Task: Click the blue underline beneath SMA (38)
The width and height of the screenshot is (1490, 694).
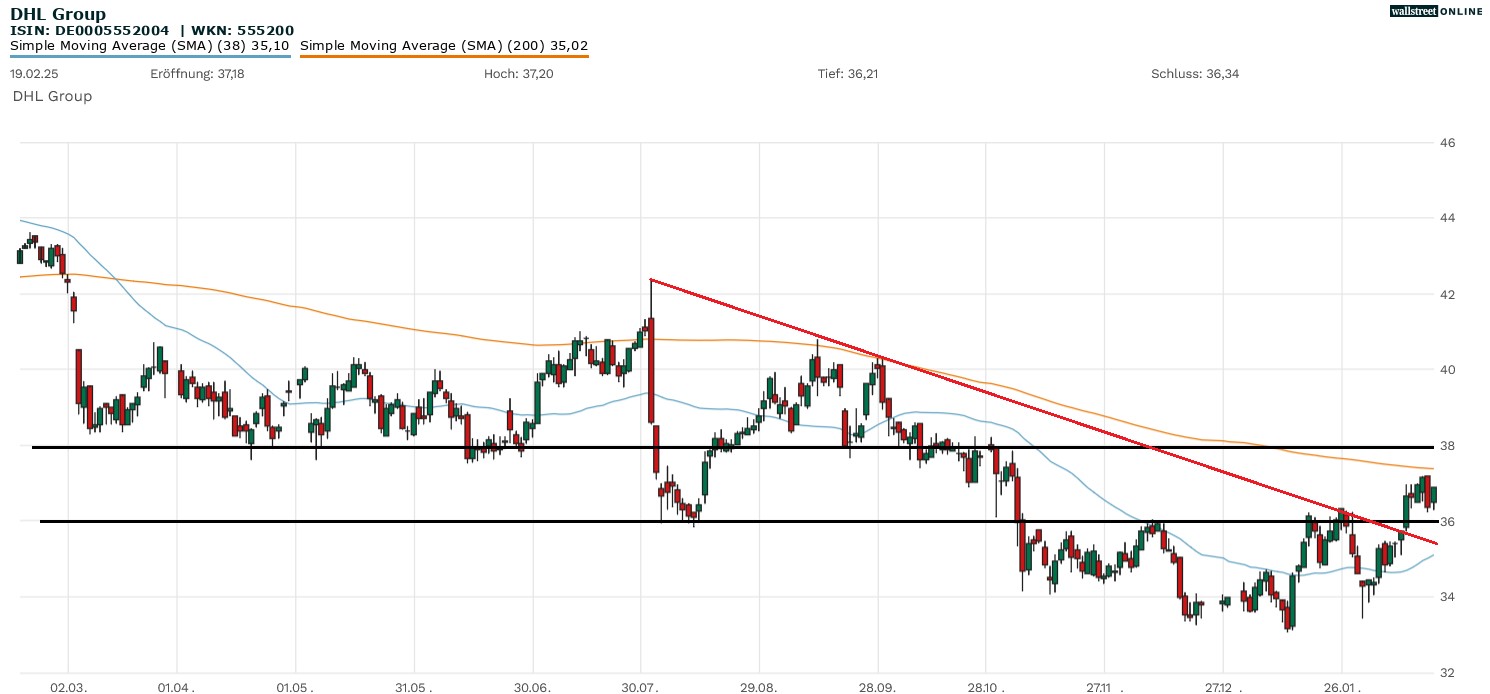Action: [x=150, y=56]
